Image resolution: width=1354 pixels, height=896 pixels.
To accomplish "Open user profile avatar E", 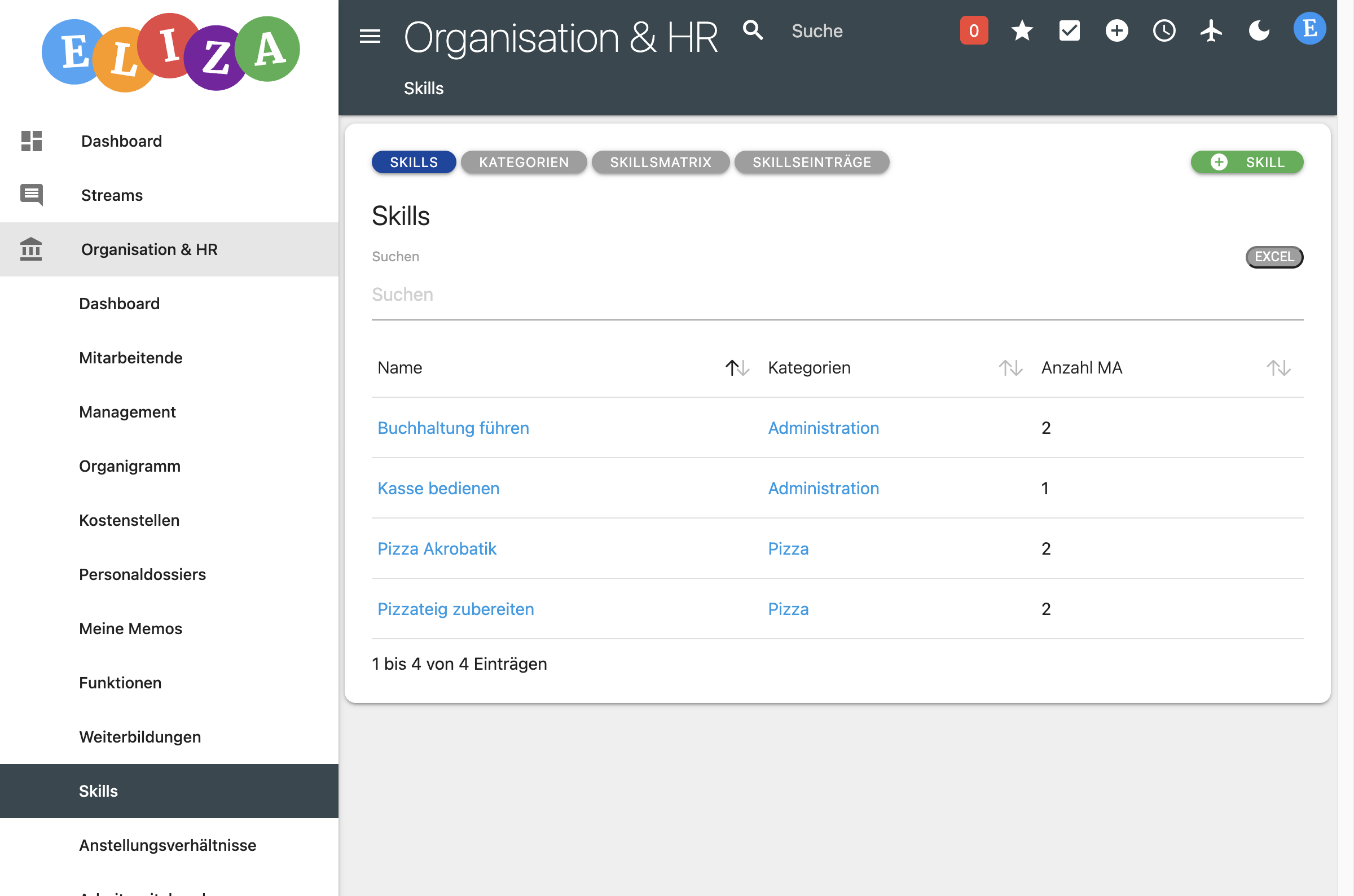I will [1309, 29].
